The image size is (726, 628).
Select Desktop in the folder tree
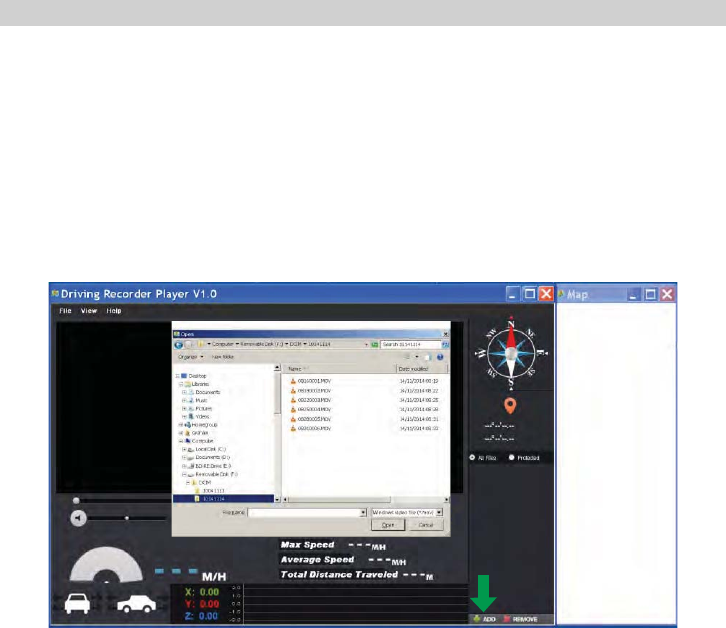tap(197, 376)
